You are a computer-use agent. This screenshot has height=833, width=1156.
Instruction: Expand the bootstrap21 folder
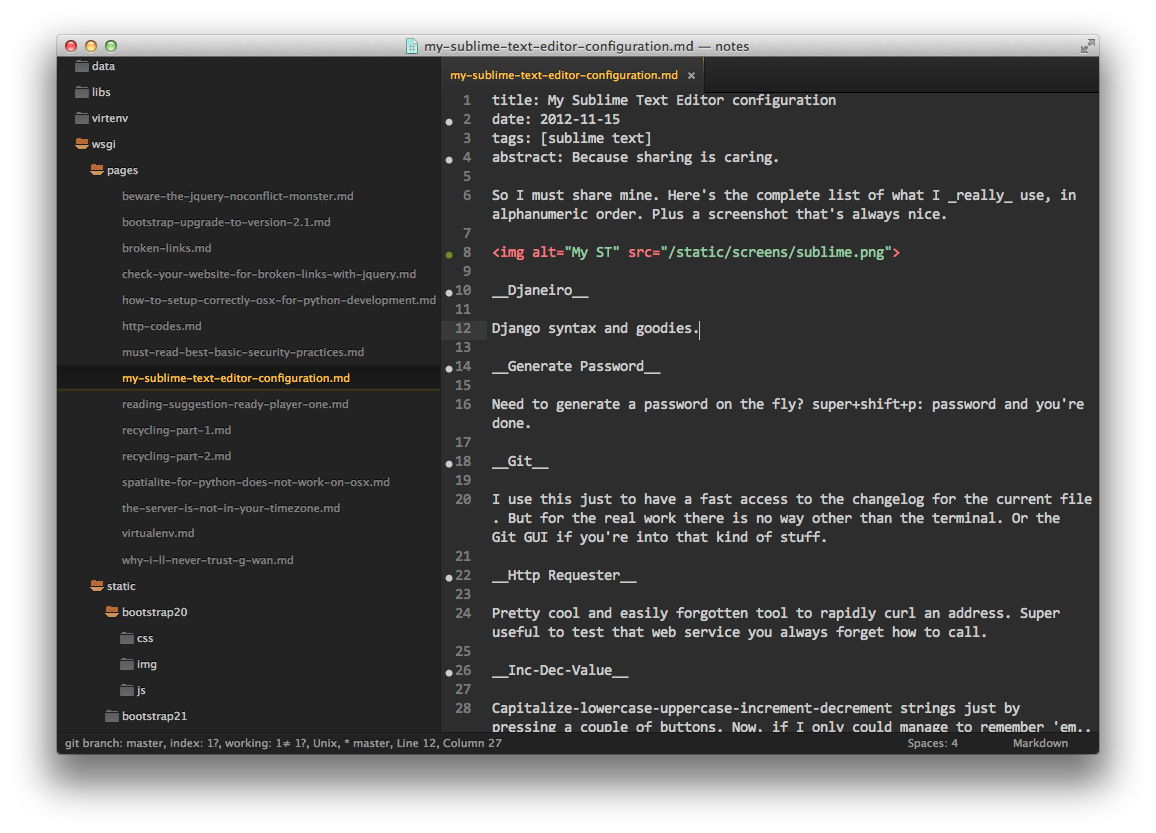[x=112, y=716]
